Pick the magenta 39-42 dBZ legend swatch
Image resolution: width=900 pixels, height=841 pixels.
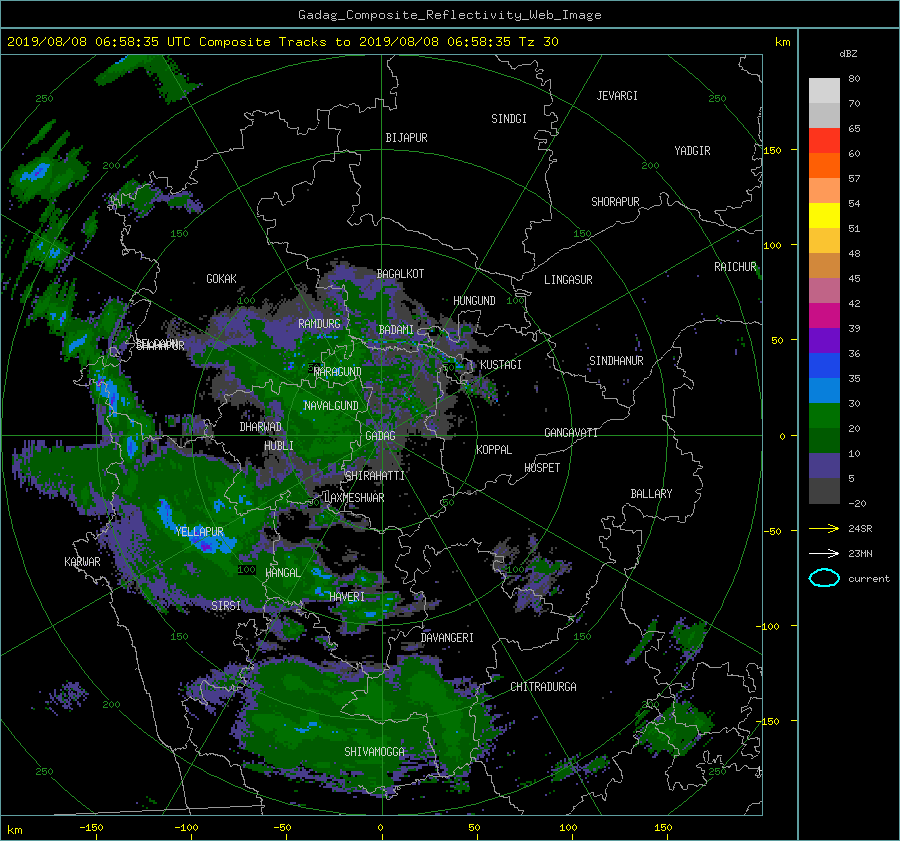824,315
